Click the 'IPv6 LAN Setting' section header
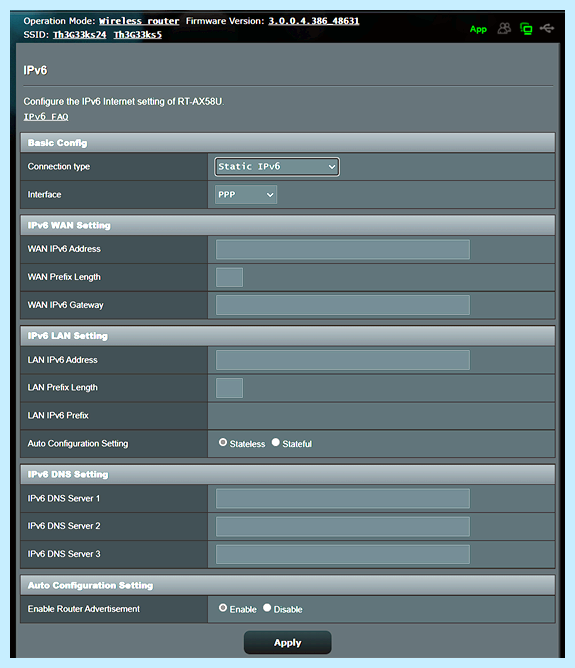The height and width of the screenshot is (668, 575). [x=288, y=336]
